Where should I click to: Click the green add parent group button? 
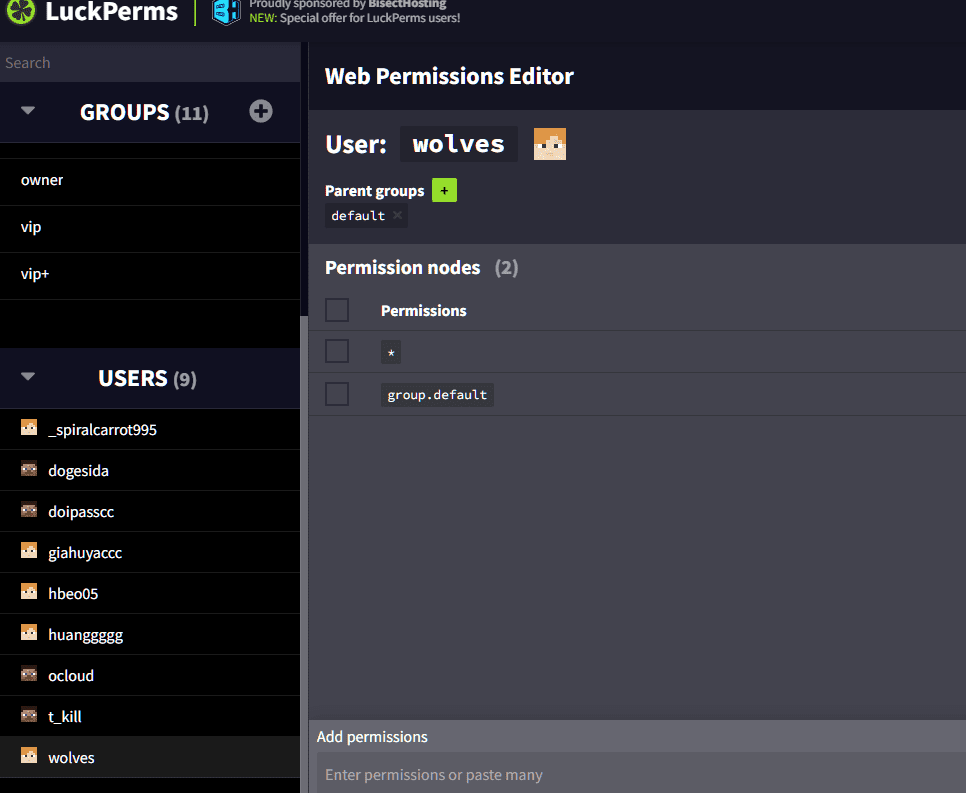[444, 190]
